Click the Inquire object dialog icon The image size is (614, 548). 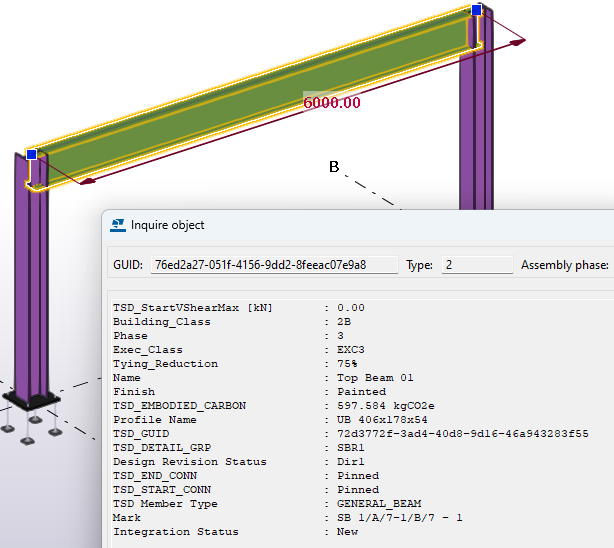pos(118,225)
